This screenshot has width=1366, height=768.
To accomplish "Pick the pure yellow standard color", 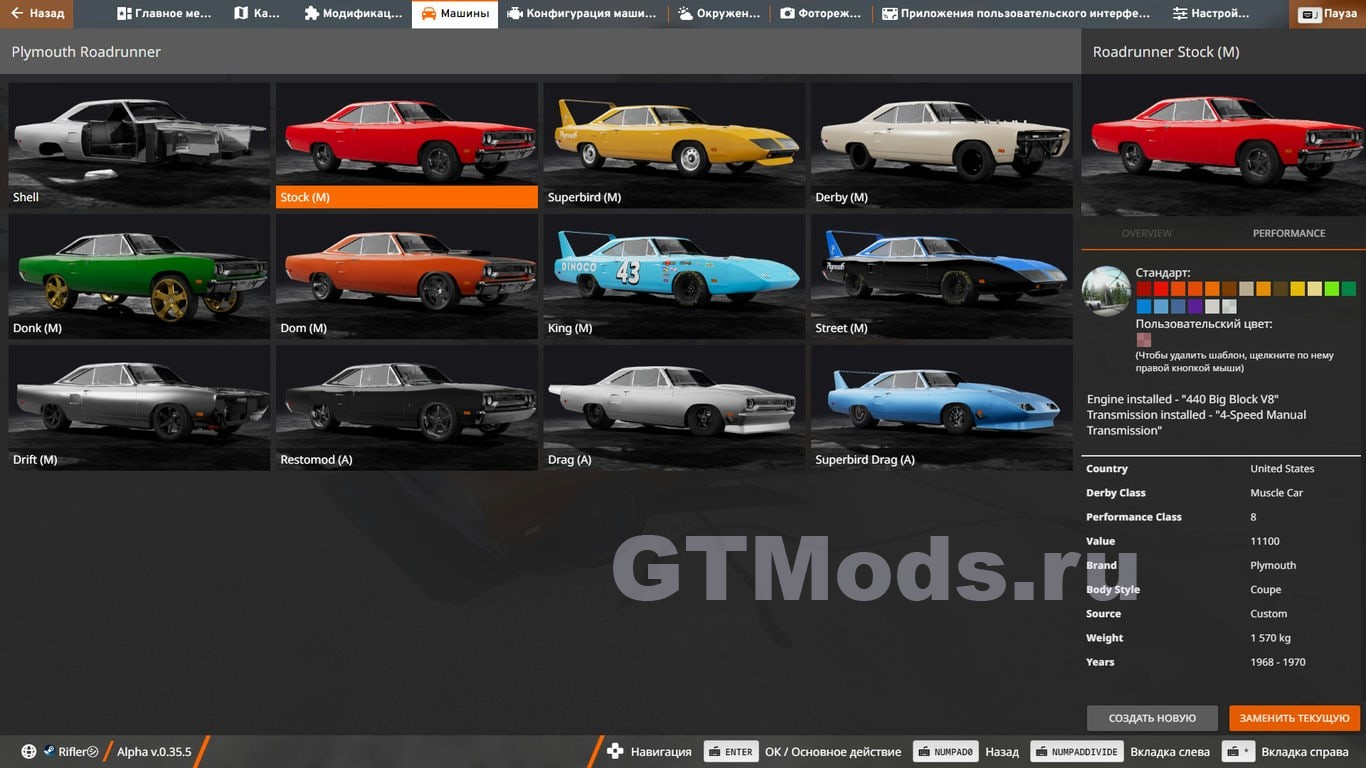I will pos(1298,289).
